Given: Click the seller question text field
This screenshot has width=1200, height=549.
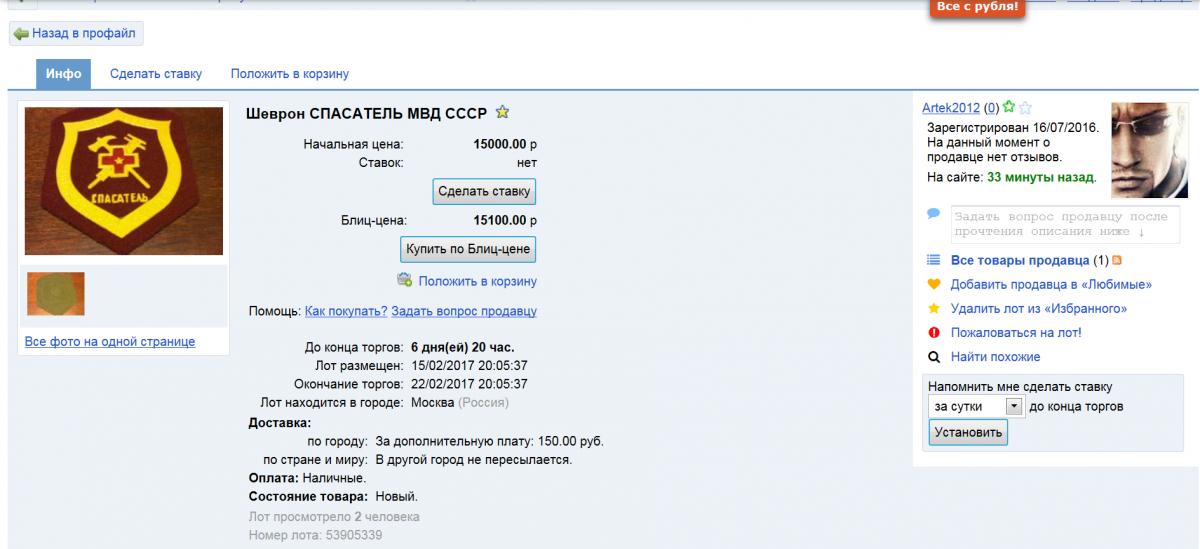Looking at the screenshot, I should tap(1064, 224).
